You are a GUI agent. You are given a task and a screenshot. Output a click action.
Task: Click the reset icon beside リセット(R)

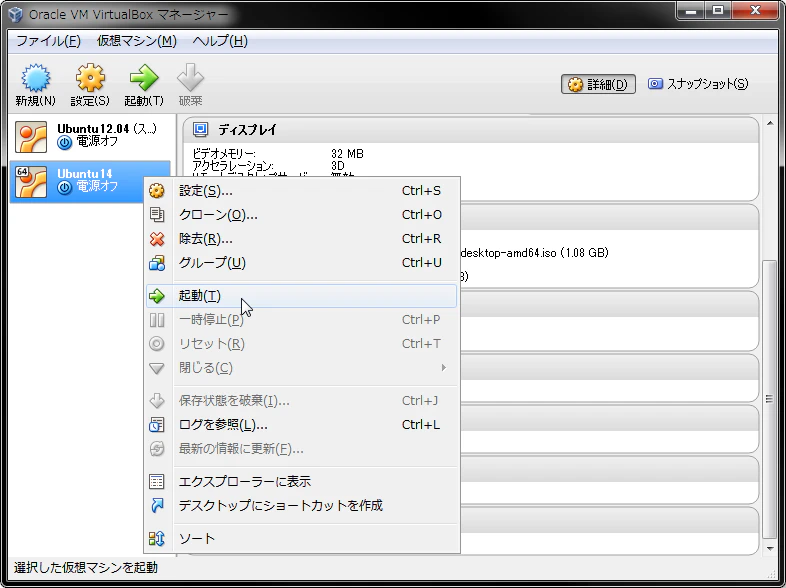coord(157,344)
